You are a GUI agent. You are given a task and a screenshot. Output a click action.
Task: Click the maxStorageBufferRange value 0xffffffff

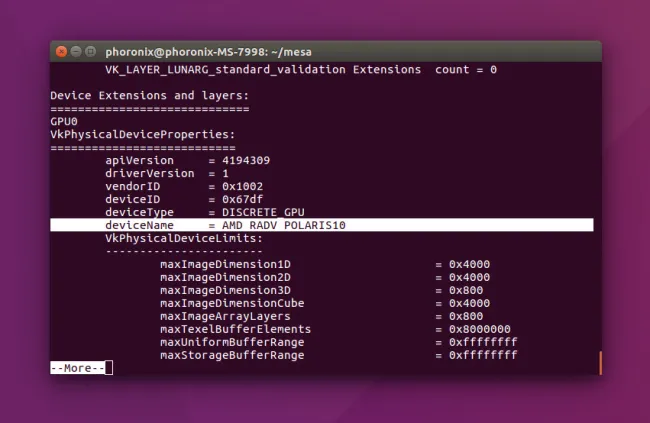click(483, 355)
